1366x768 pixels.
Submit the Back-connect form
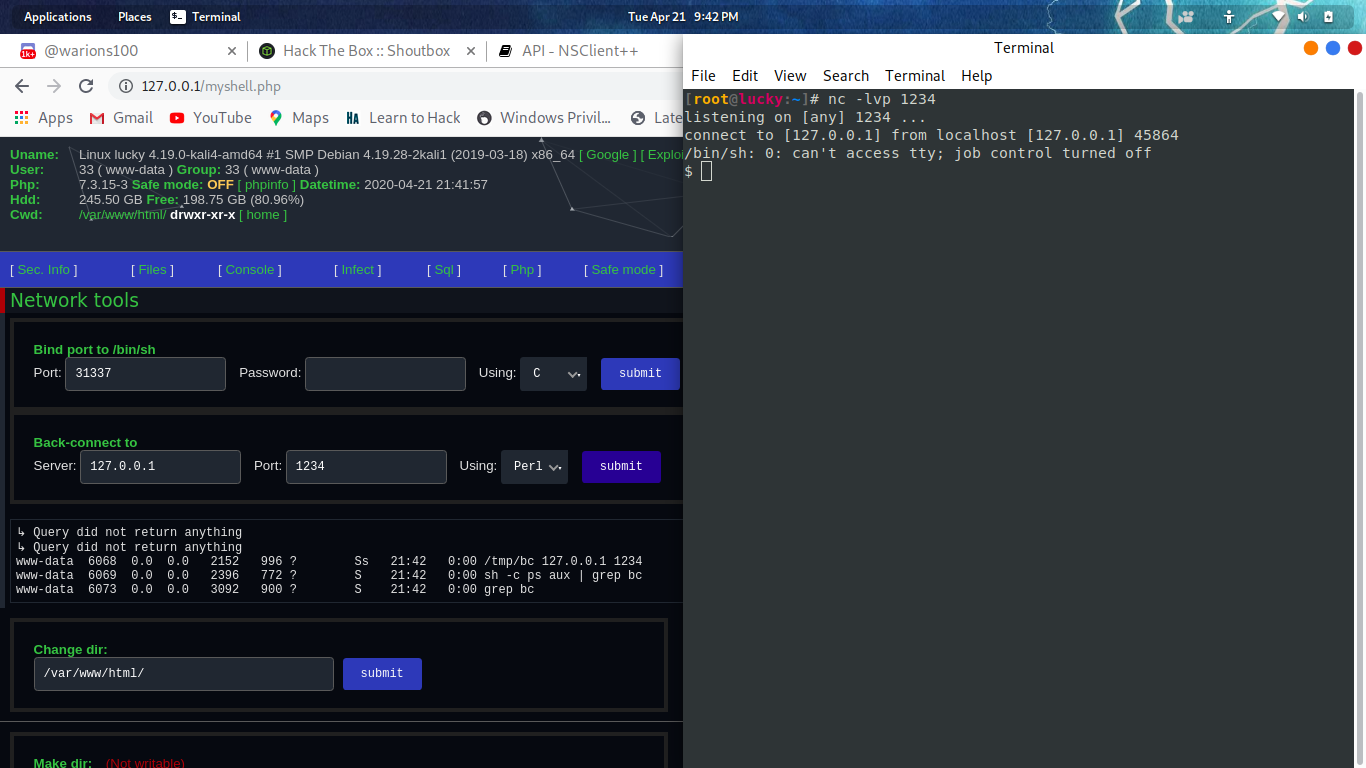point(621,467)
